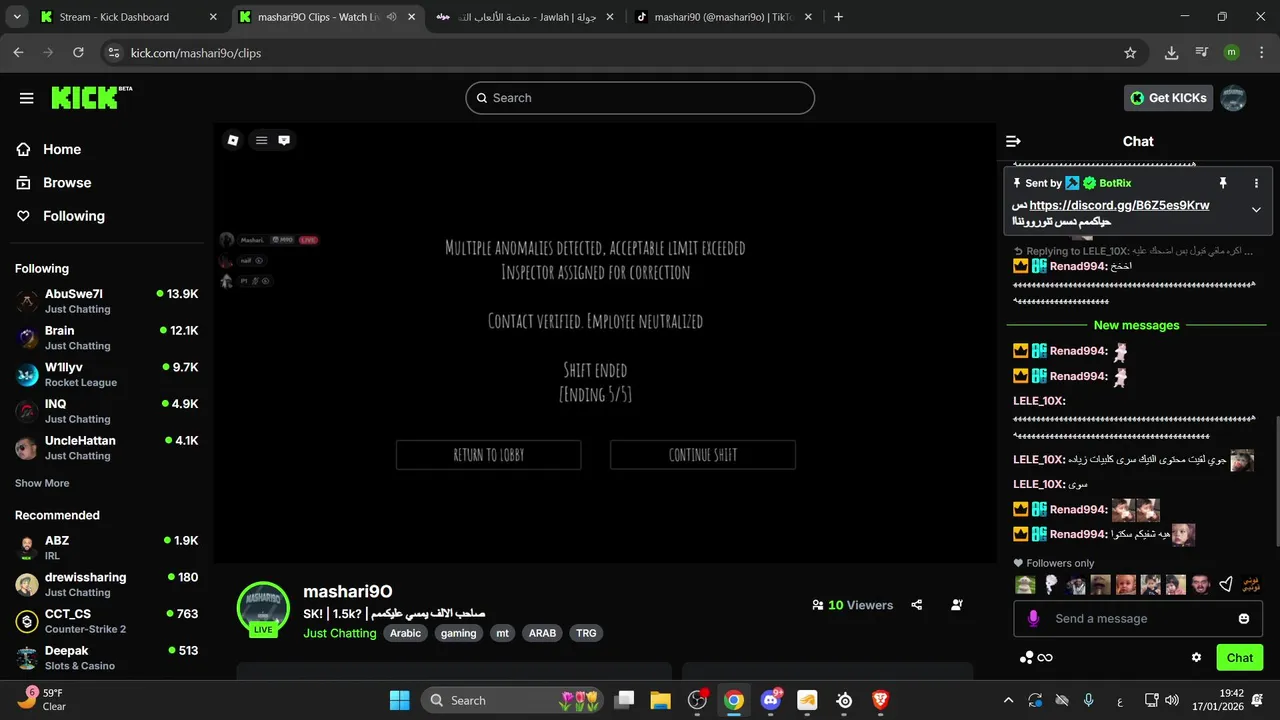Click the share stream icon
1280x720 pixels.
[917, 605]
